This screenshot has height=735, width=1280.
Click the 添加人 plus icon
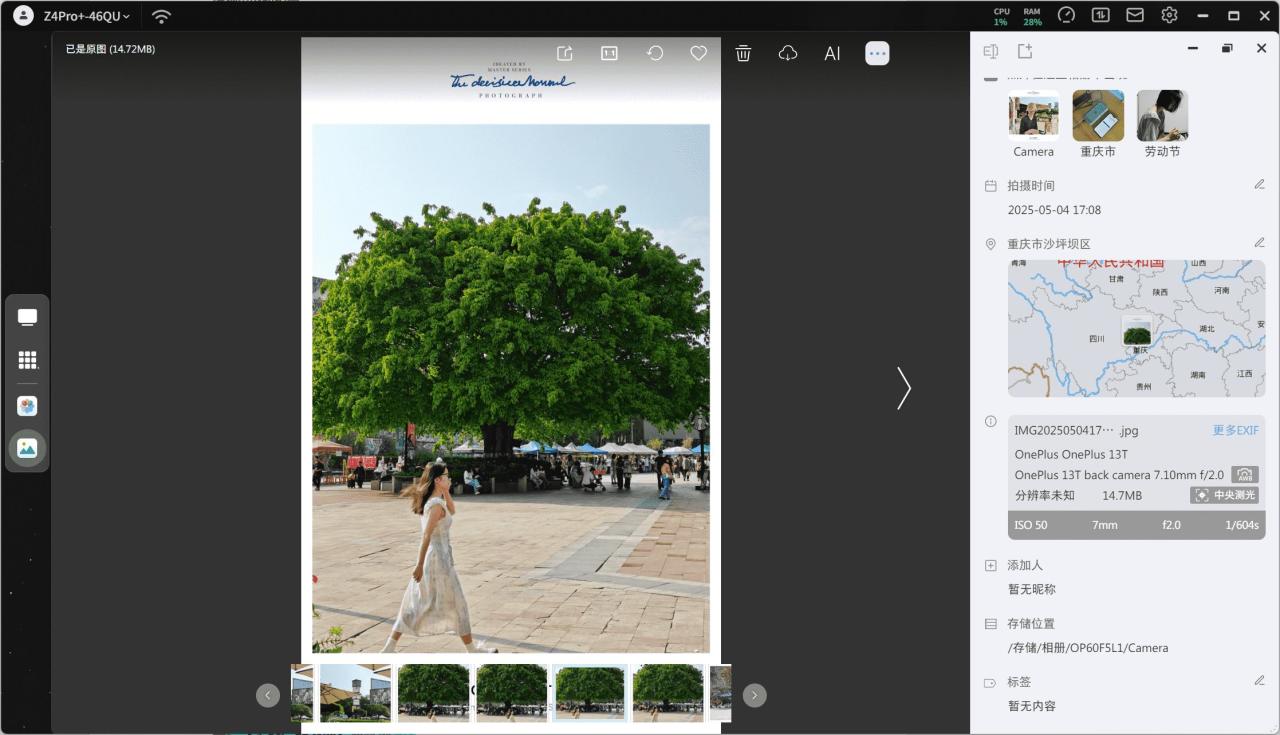coord(991,565)
